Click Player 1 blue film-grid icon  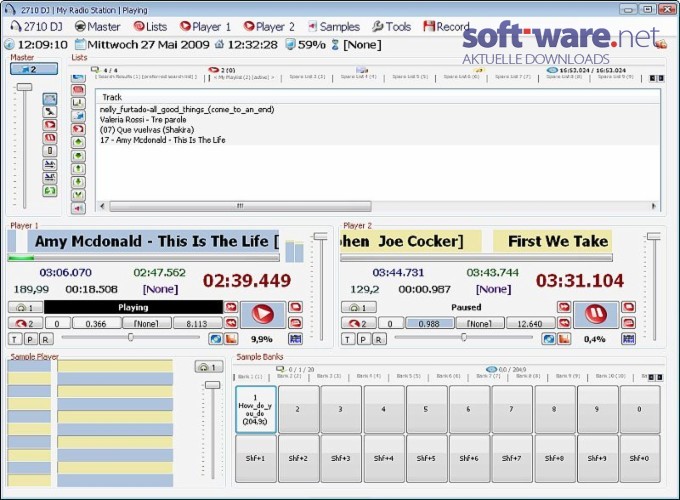coord(295,339)
